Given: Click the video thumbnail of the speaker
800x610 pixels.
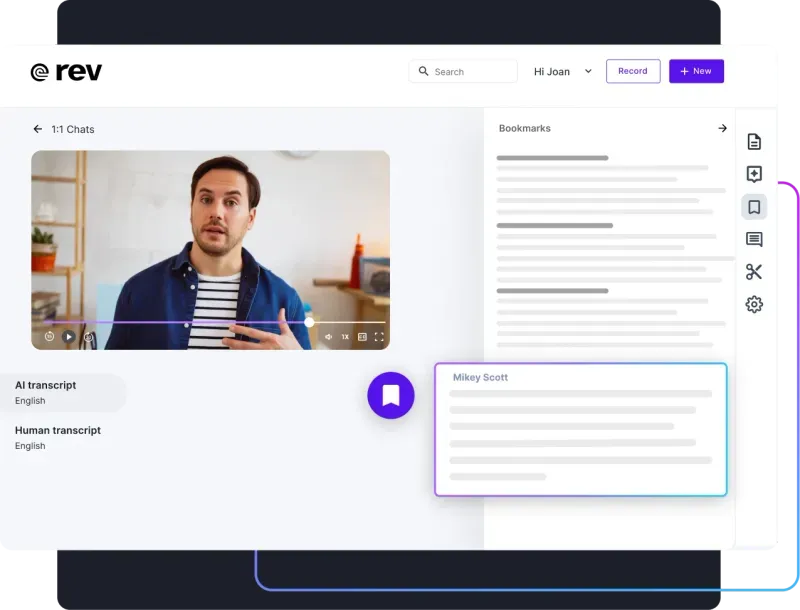Looking at the screenshot, I should point(210,250).
